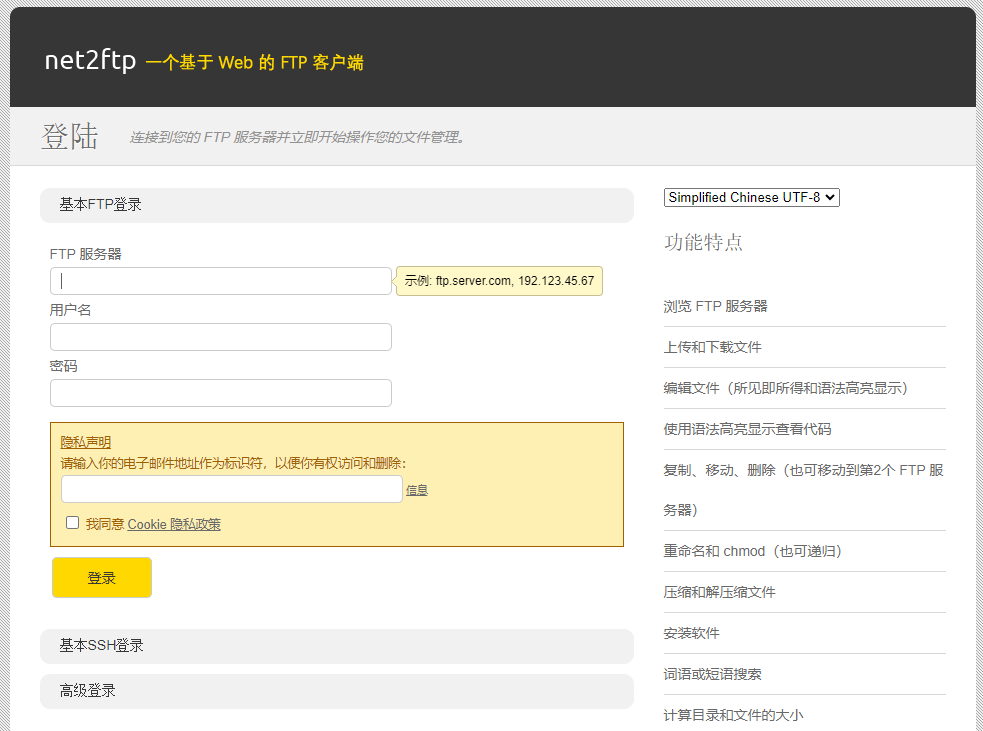The height and width of the screenshot is (731, 983).
Task: Click the net2ftp logo title
Action: [90, 61]
